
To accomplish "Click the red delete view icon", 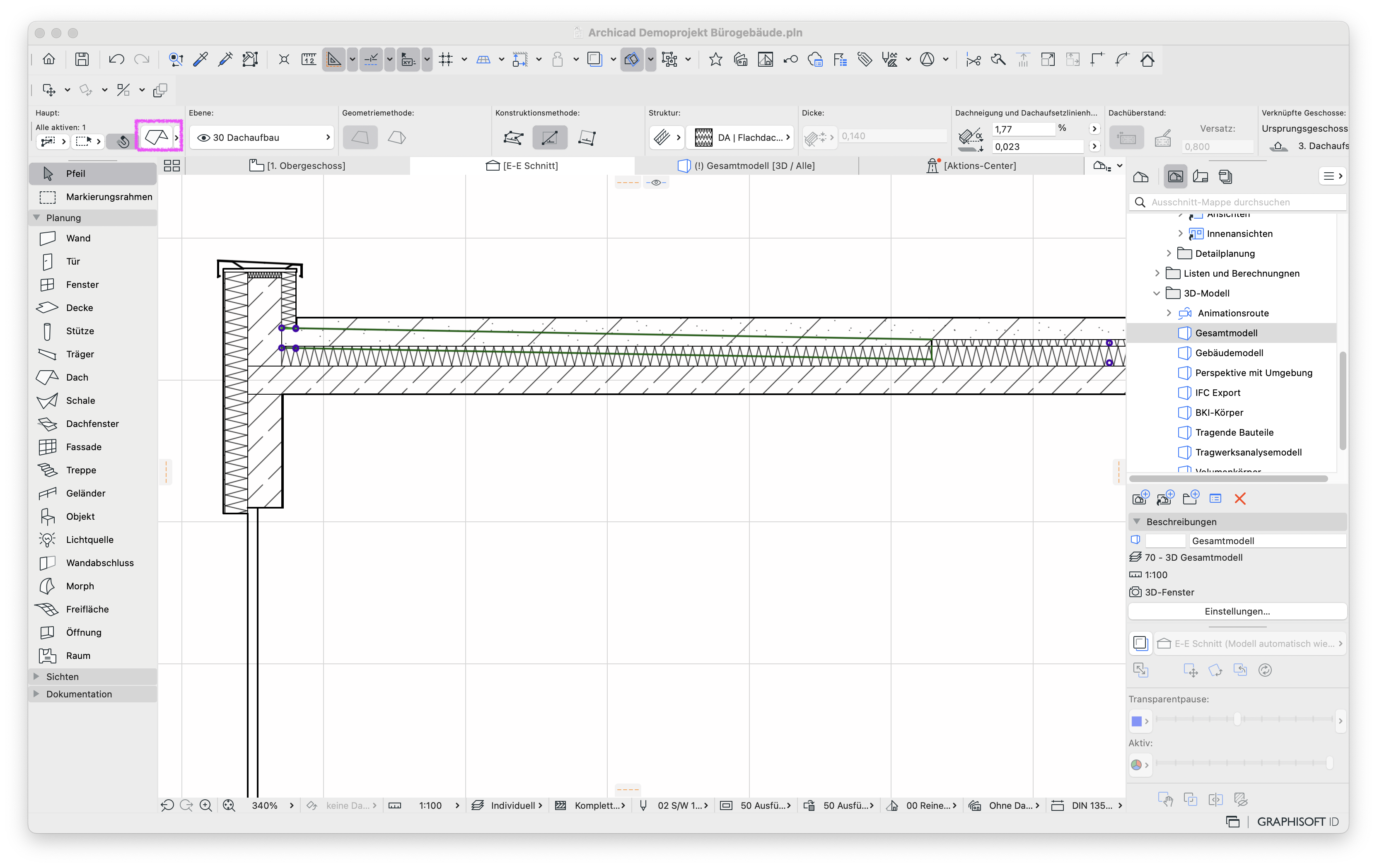I will tap(1240, 499).
